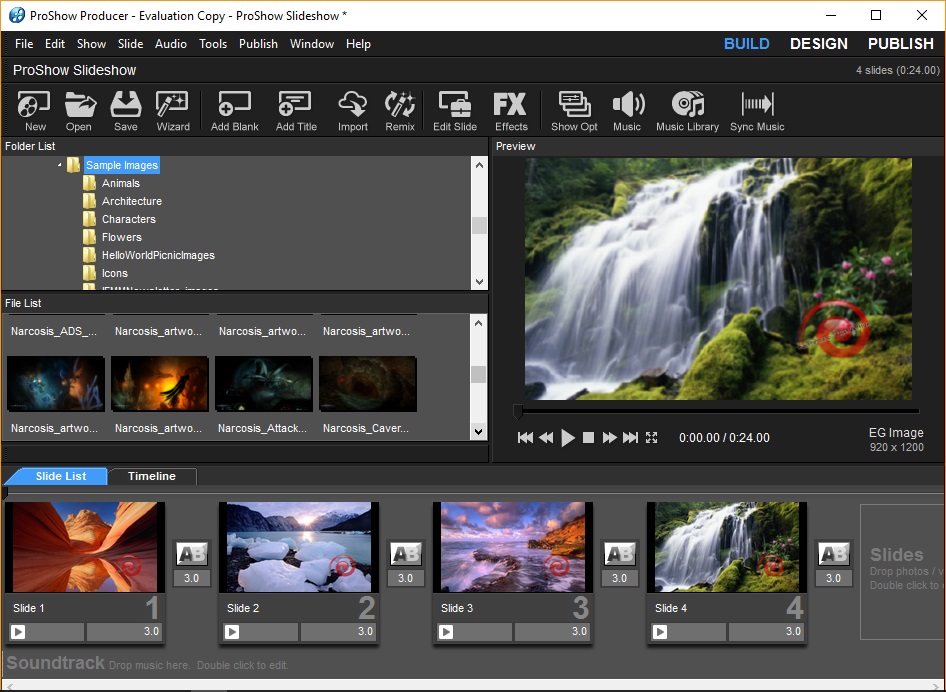Screen dimensions: 946x692
Task: Switch to BUILD workspace
Action: coord(746,44)
